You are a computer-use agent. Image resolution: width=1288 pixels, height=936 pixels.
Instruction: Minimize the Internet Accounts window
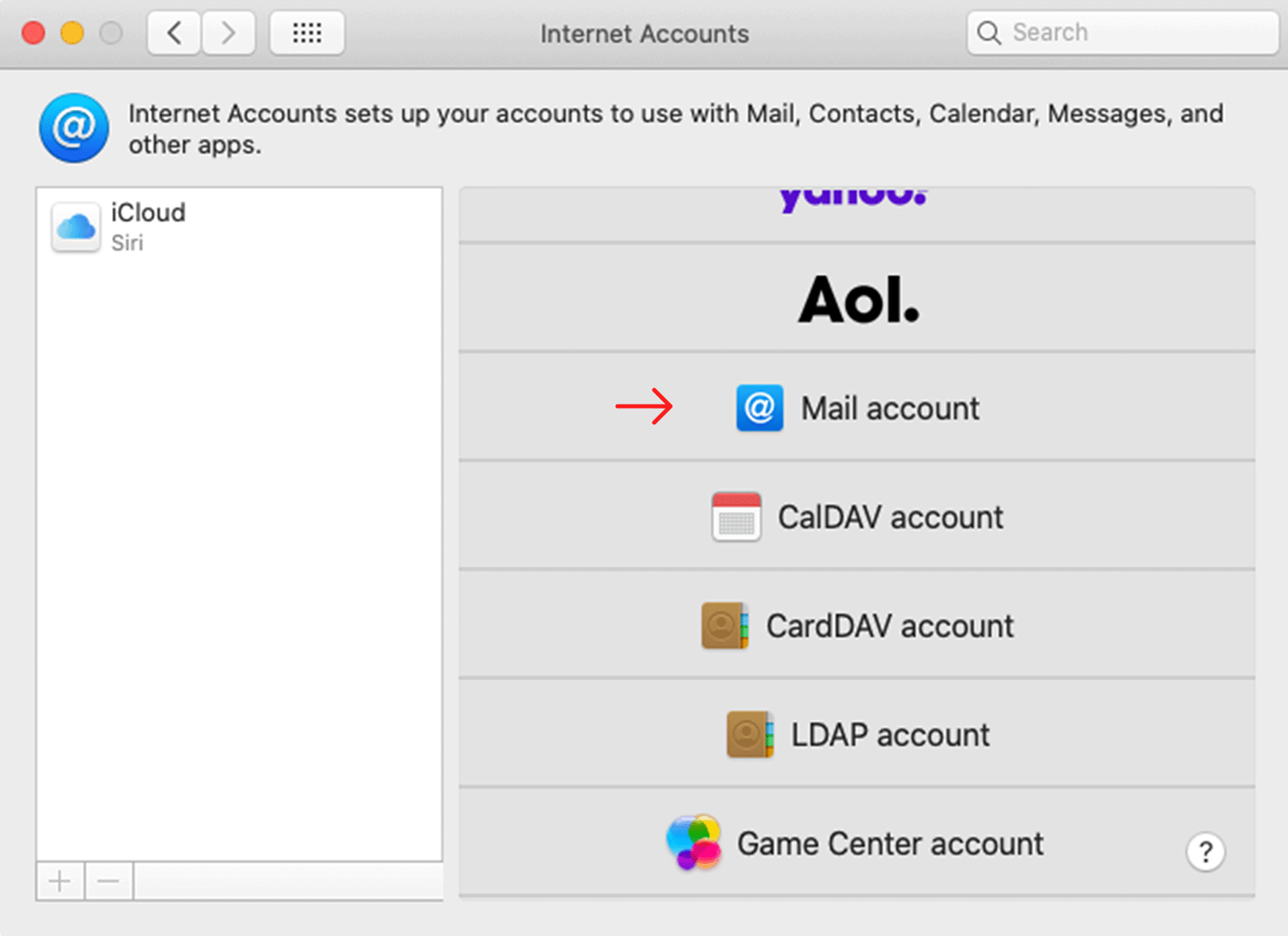point(72,33)
